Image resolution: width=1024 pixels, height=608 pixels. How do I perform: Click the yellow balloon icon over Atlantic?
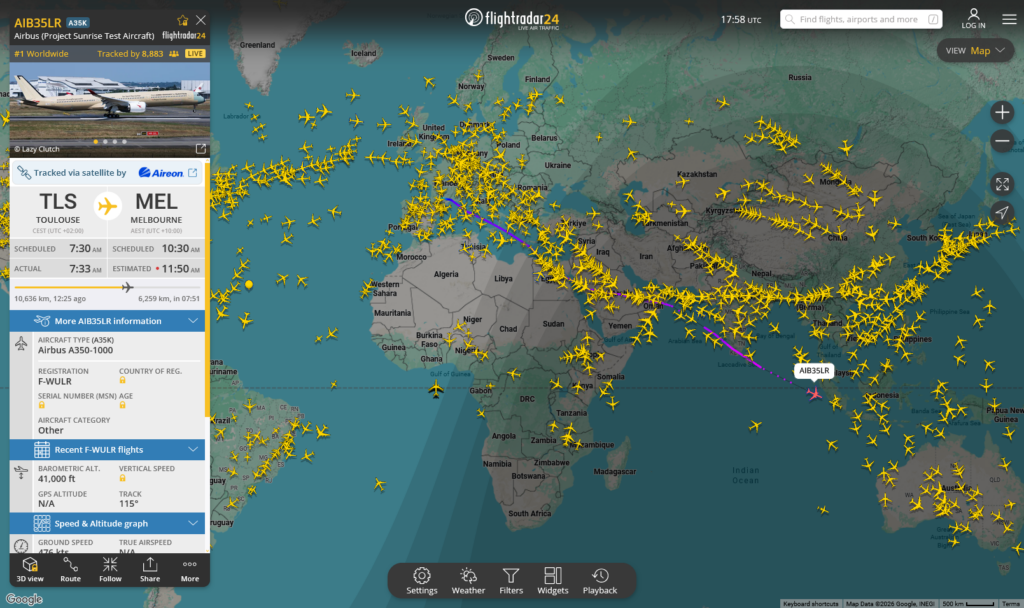coord(249,285)
